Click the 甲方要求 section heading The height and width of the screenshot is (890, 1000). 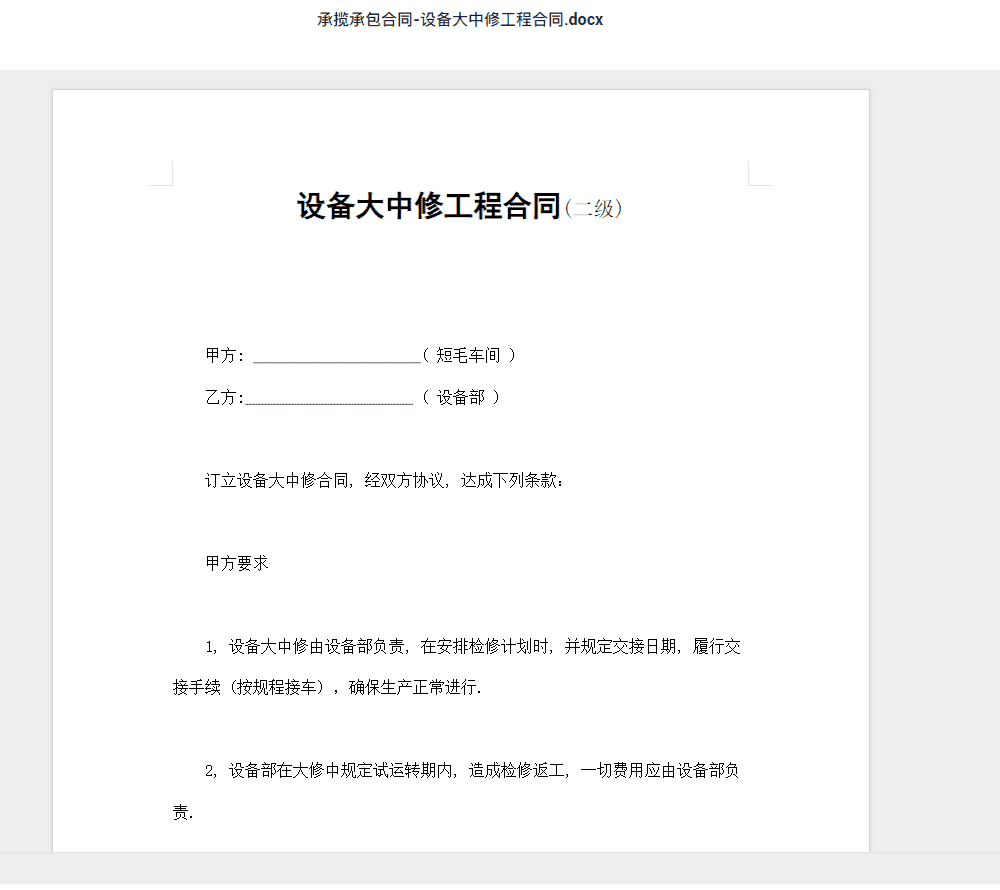(x=237, y=563)
